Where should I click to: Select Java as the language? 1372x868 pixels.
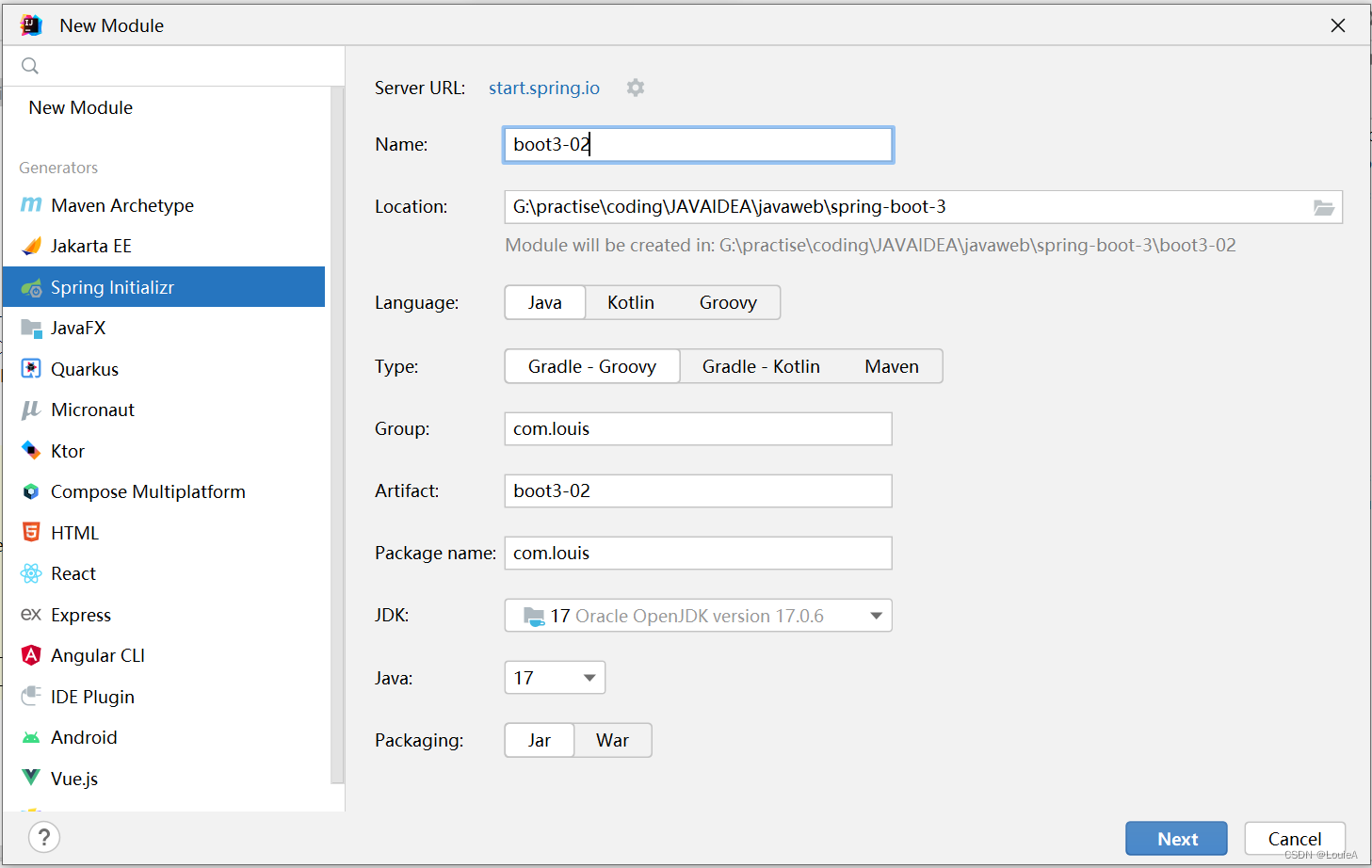[545, 302]
